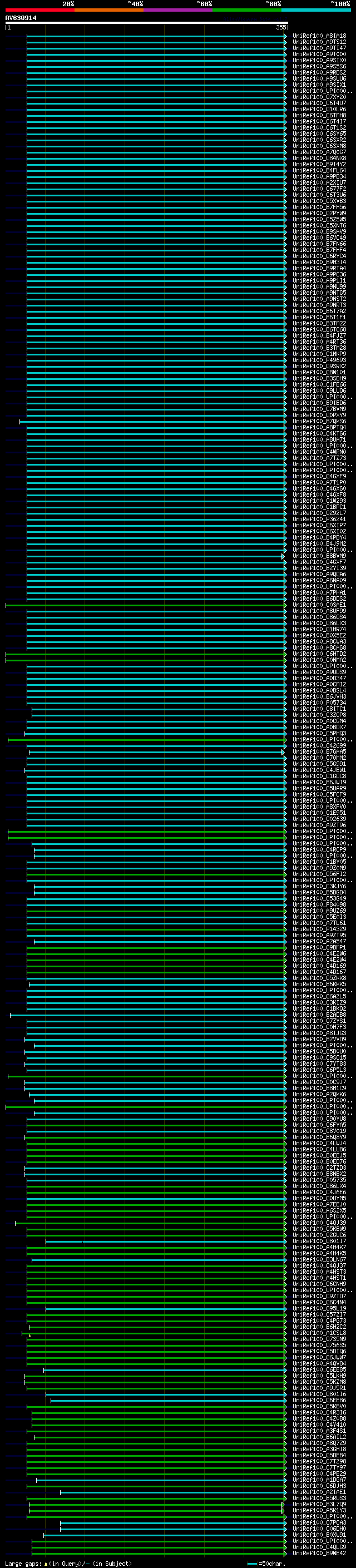Click the UniRef100_P84098 hit link
The height and width of the screenshot is (1568, 356).
[x=319, y=904]
